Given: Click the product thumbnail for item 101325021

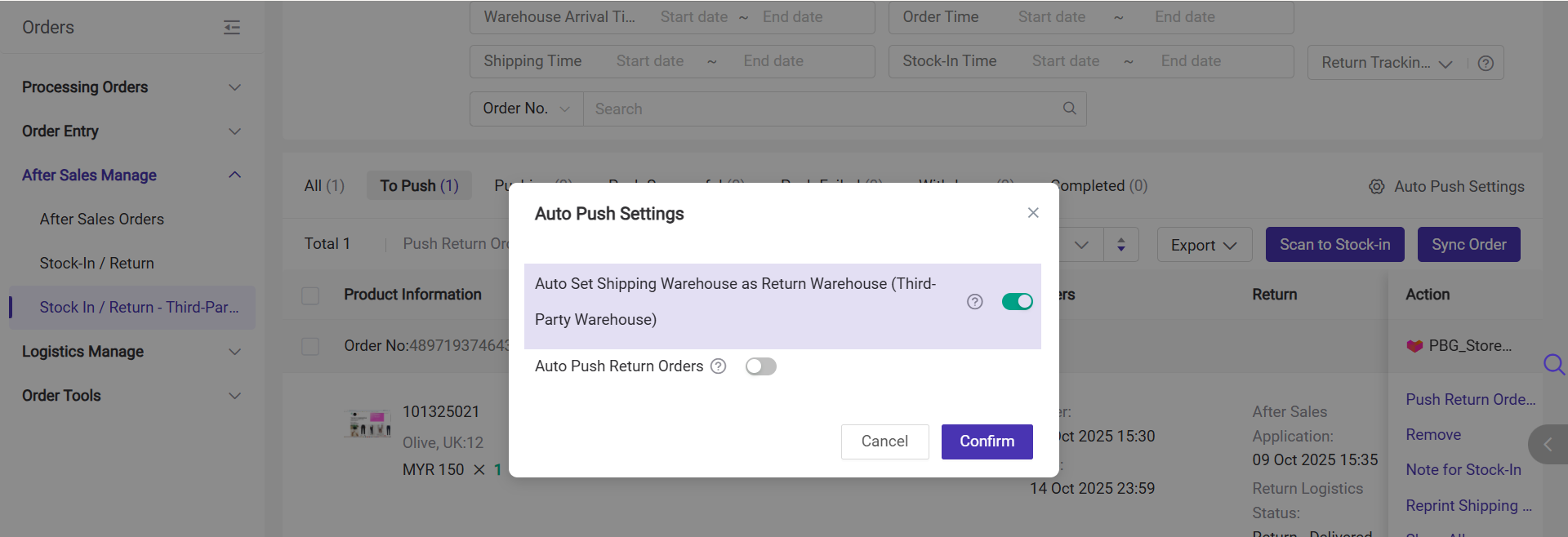Looking at the screenshot, I should [370, 424].
